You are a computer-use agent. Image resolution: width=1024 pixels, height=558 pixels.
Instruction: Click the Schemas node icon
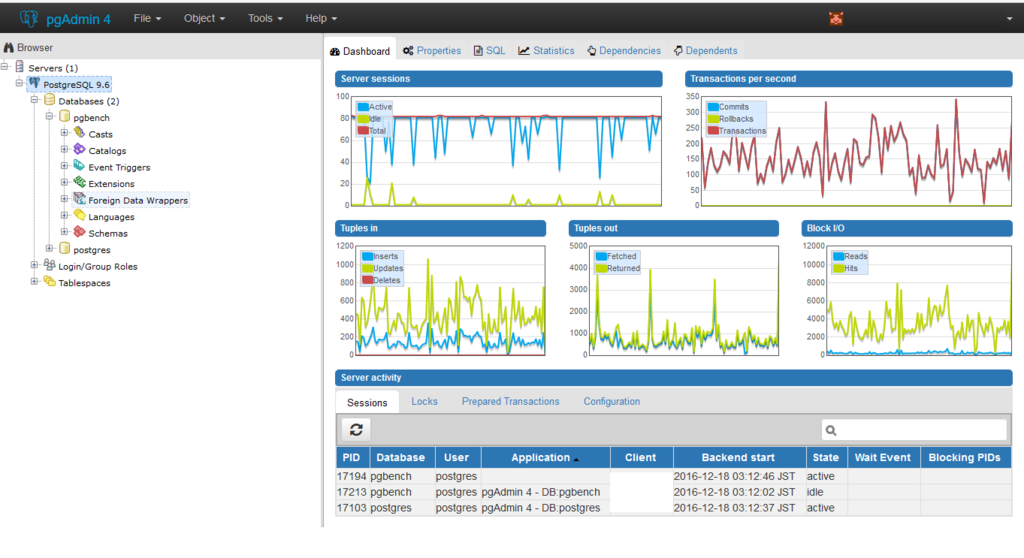(79, 232)
